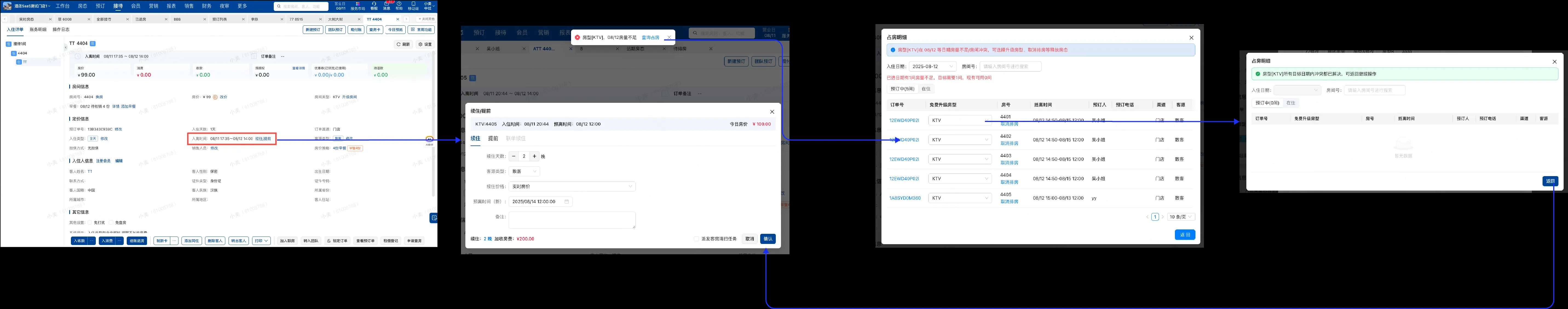
Task: Click the 续住提前 link
Action: (263, 139)
